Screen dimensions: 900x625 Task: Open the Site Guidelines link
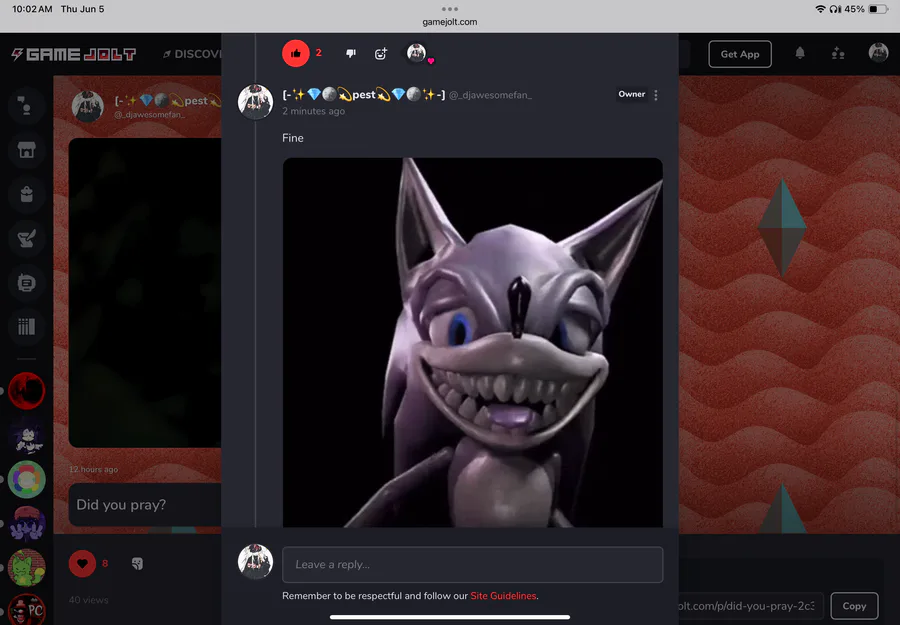503,596
